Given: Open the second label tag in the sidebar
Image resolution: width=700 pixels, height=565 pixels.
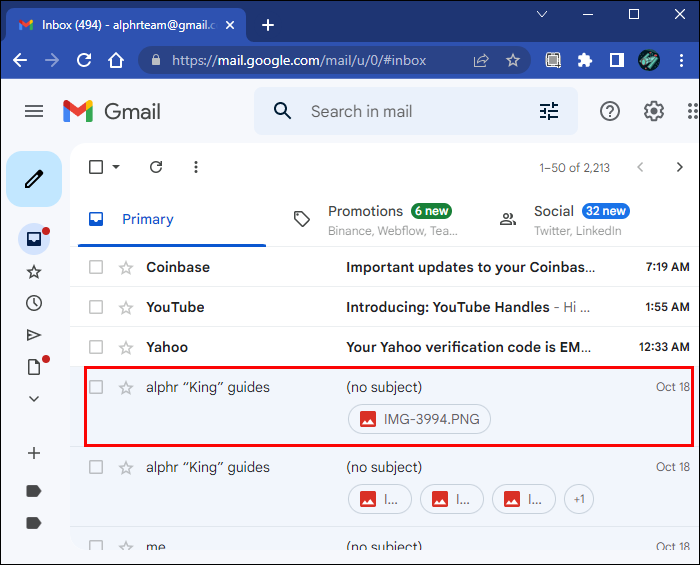Looking at the screenshot, I should coord(34,523).
